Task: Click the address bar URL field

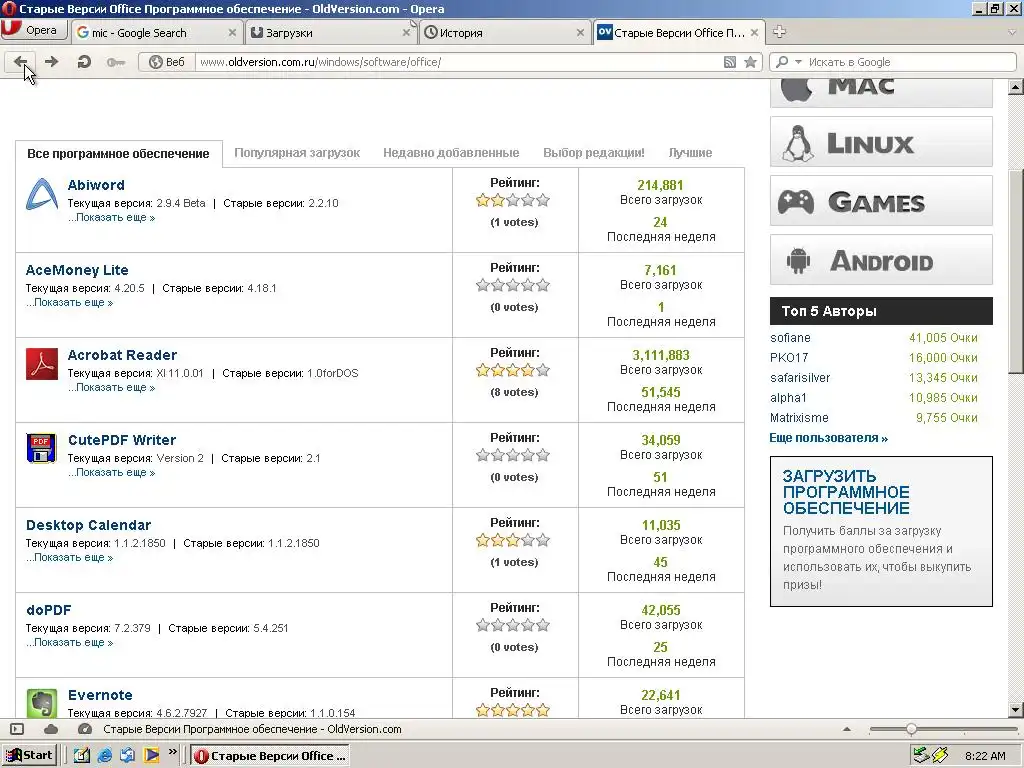Action: 457,62
